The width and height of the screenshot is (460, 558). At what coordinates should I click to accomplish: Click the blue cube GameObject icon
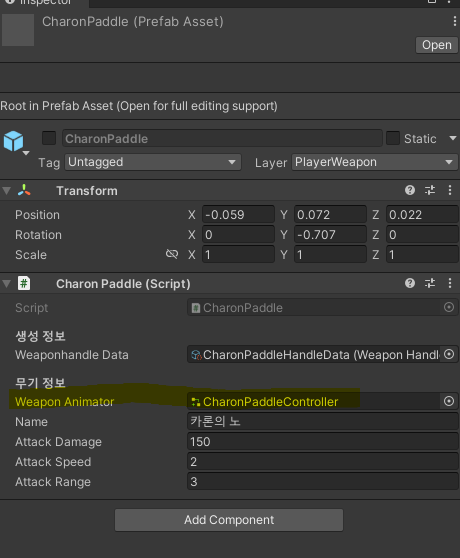[14, 141]
